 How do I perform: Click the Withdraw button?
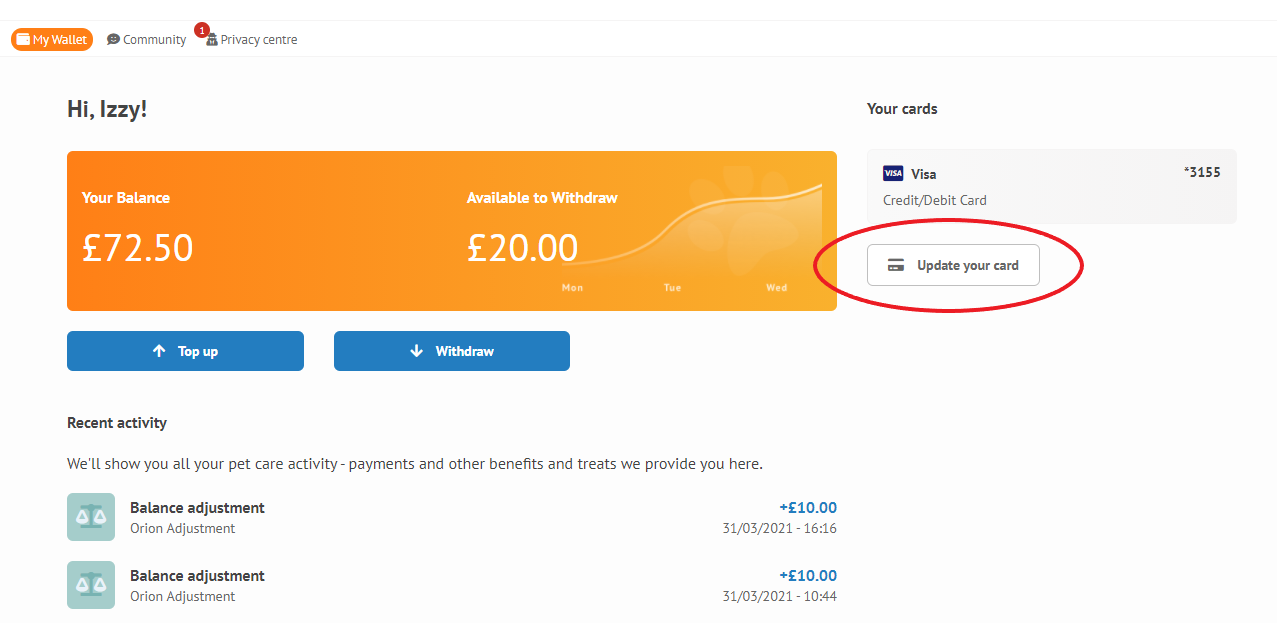[452, 351]
